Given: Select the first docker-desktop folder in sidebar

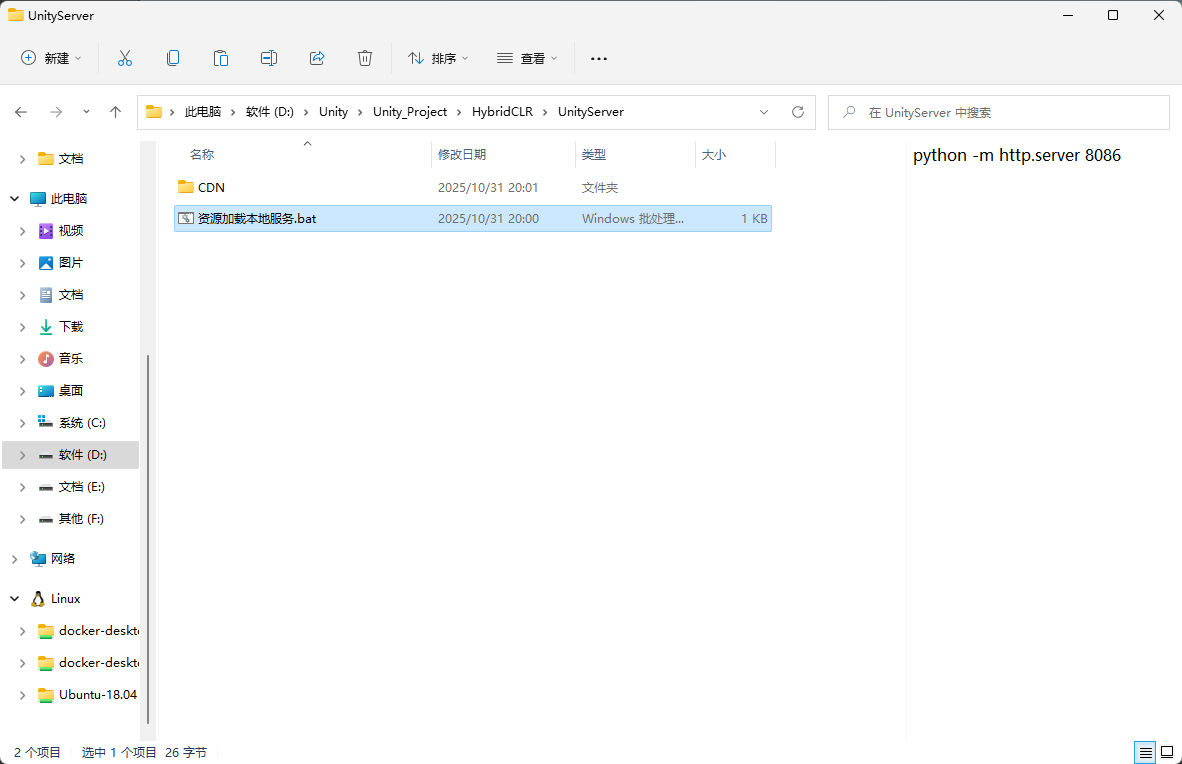Looking at the screenshot, I should tap(71, 631).
